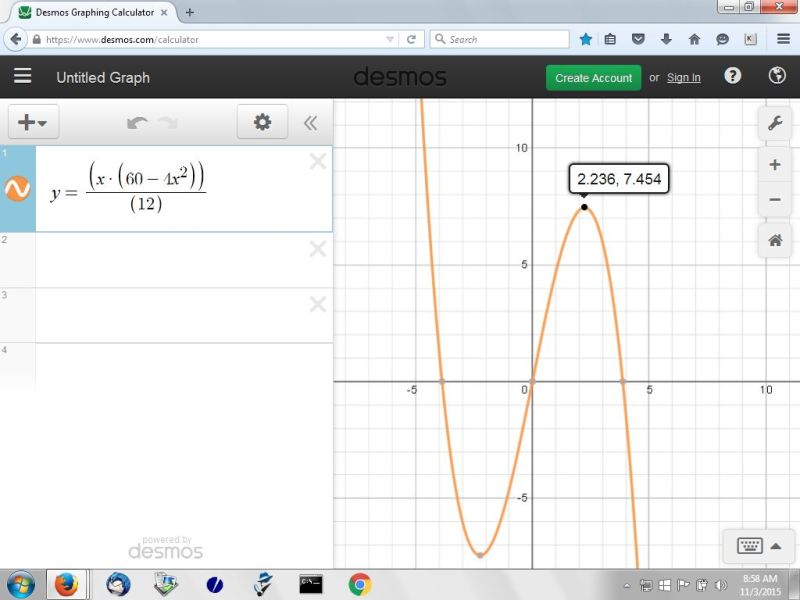Delete expression 1 with its X
800x600 pixels.
point(318,162)
